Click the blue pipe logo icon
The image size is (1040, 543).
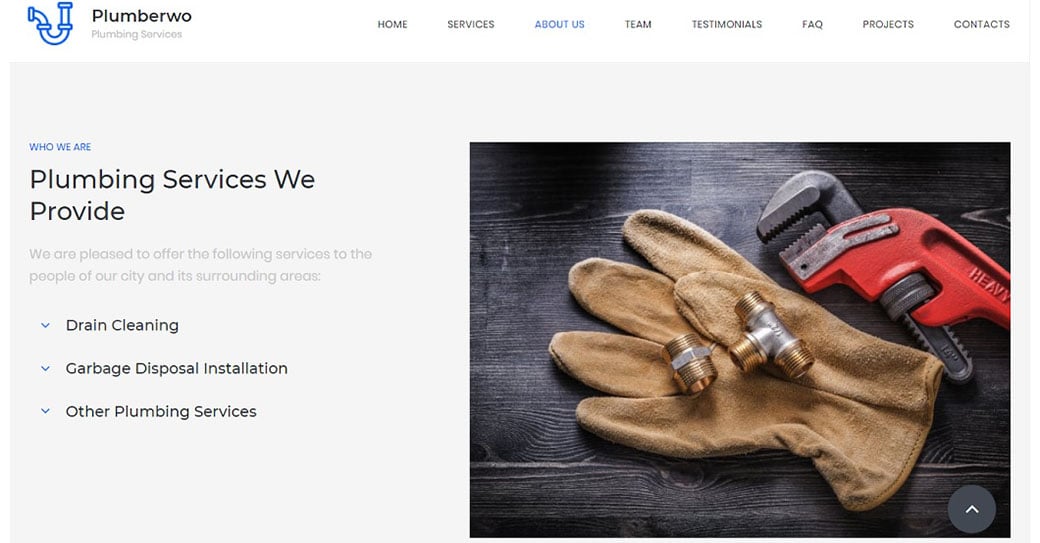point(50,24)
